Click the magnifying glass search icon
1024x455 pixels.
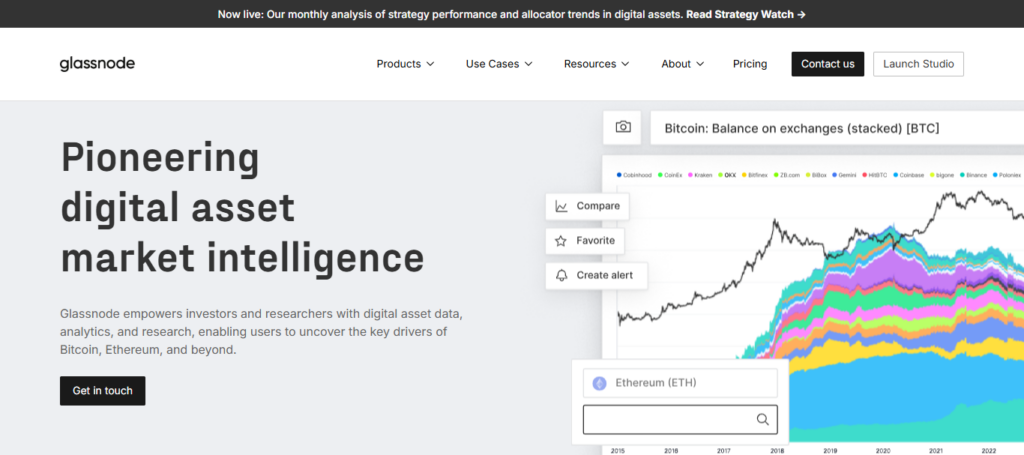coord(763,419)
